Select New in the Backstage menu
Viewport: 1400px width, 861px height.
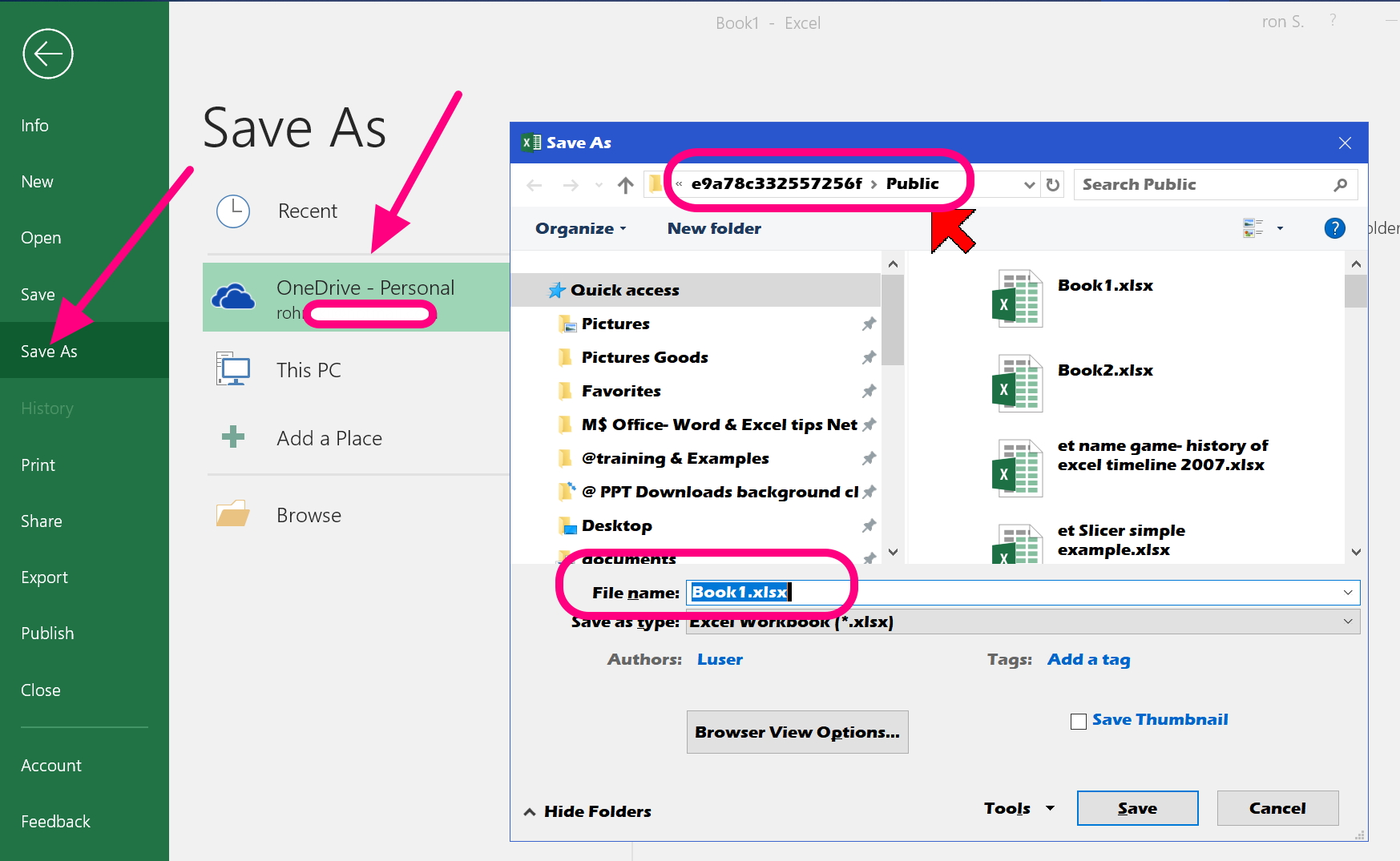point(37,182)
